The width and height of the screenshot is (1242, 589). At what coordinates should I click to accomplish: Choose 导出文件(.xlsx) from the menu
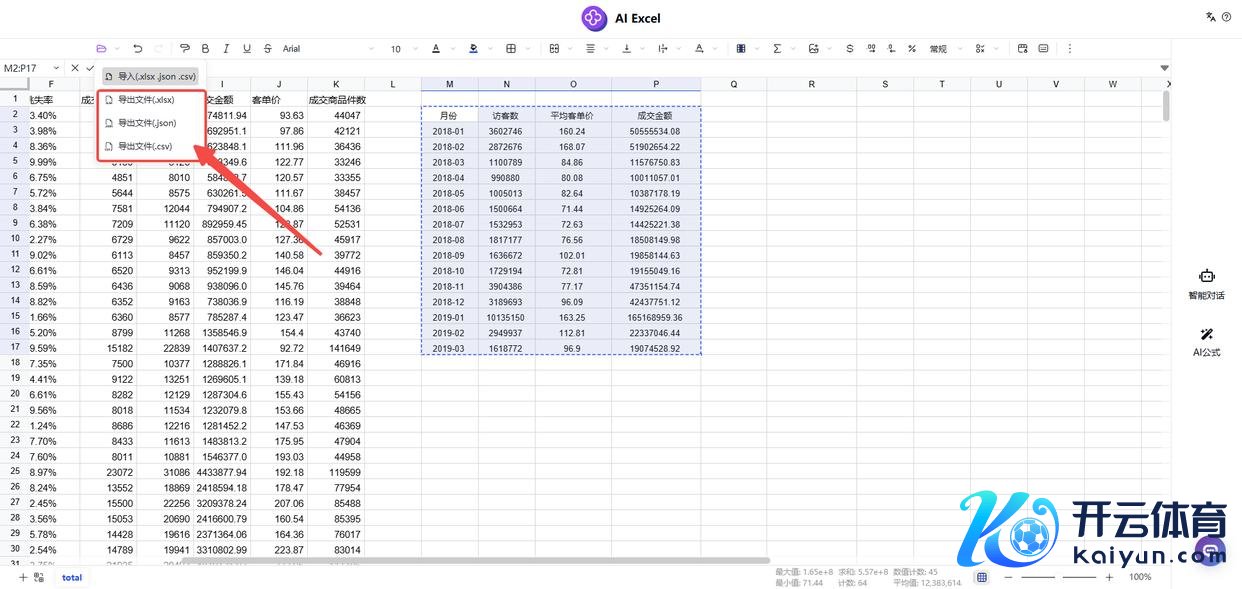click(x=147, y=99)
